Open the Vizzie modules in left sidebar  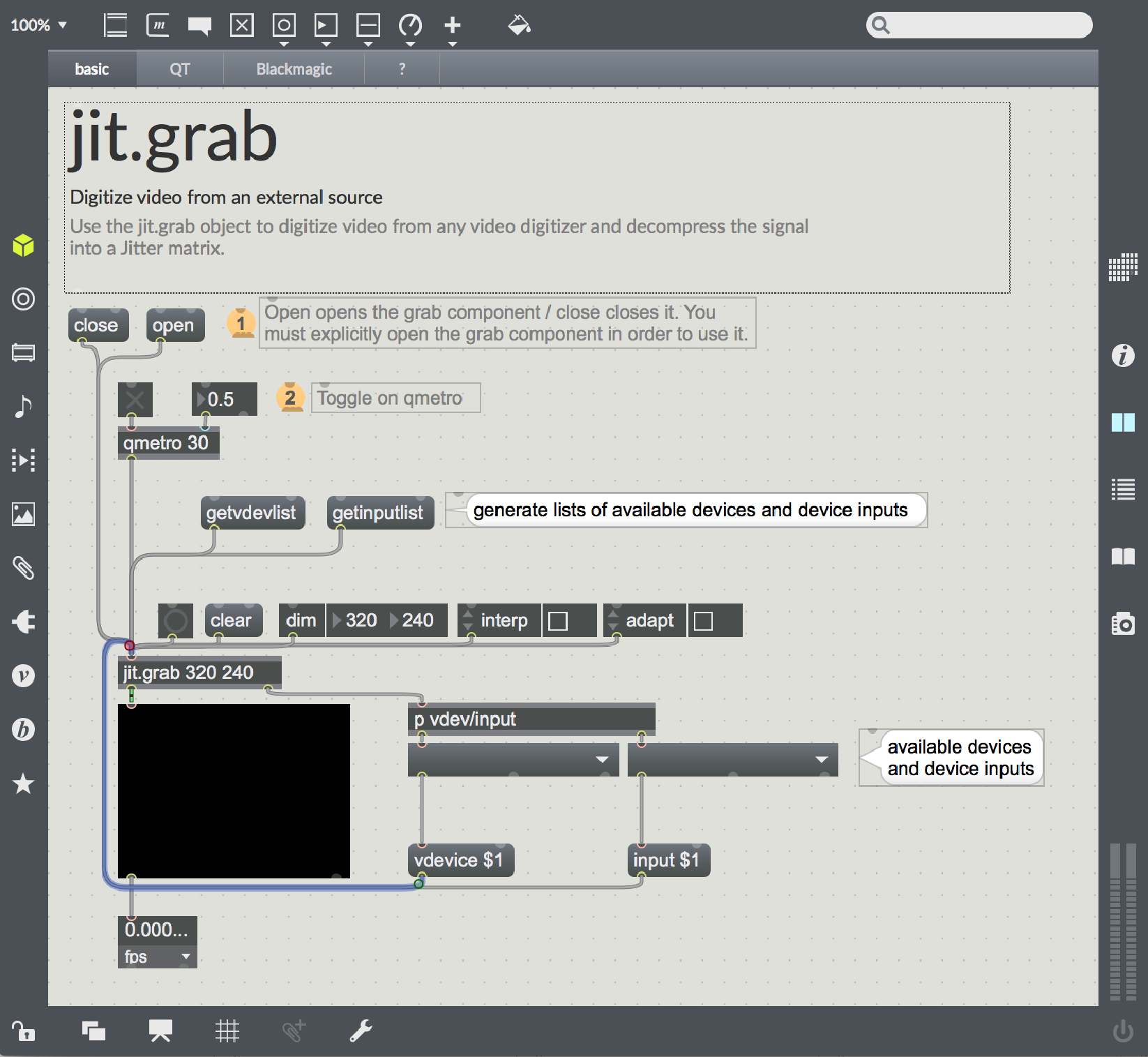pyautogui.click(x=23, y=675)
